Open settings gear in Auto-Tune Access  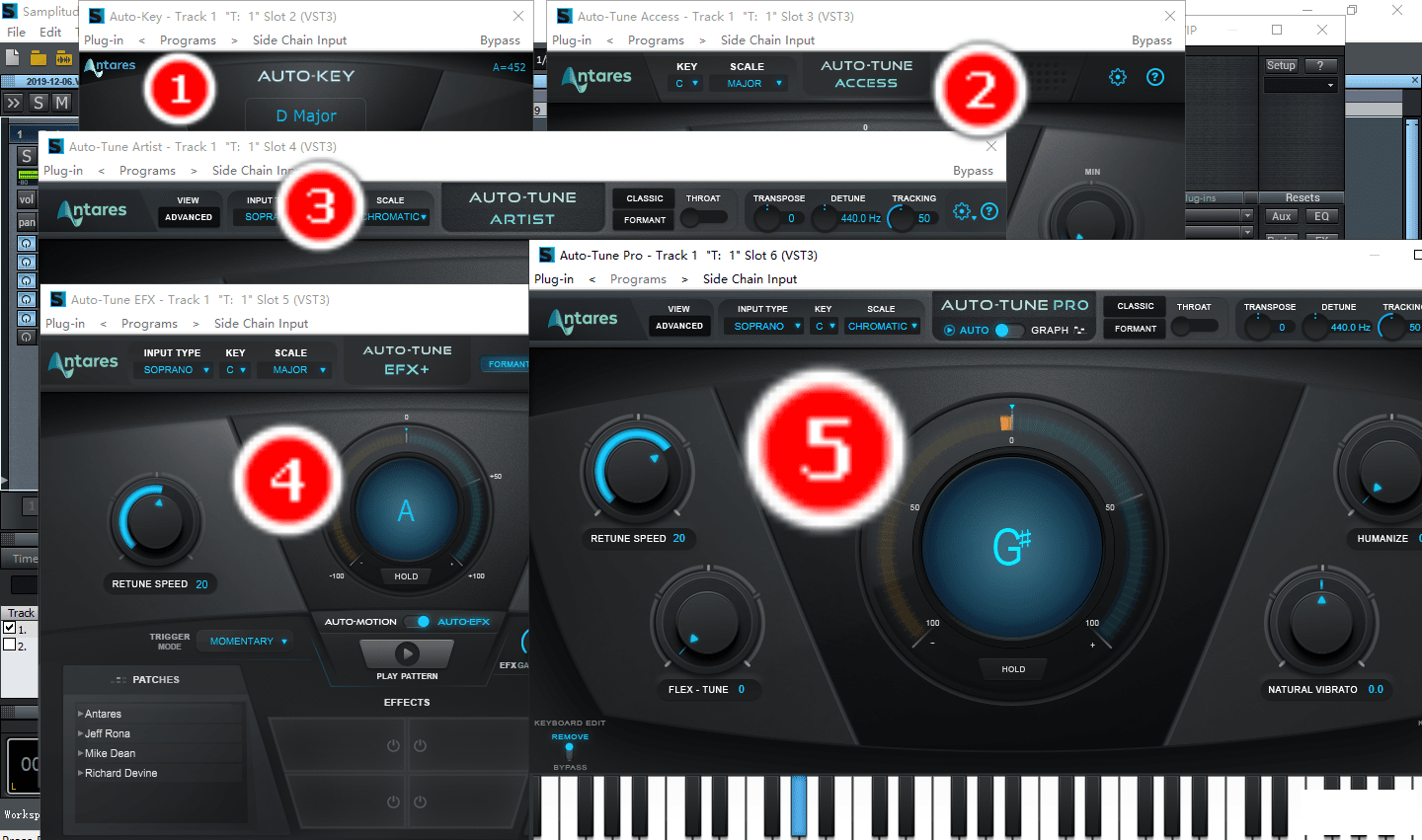point(1118,77)
